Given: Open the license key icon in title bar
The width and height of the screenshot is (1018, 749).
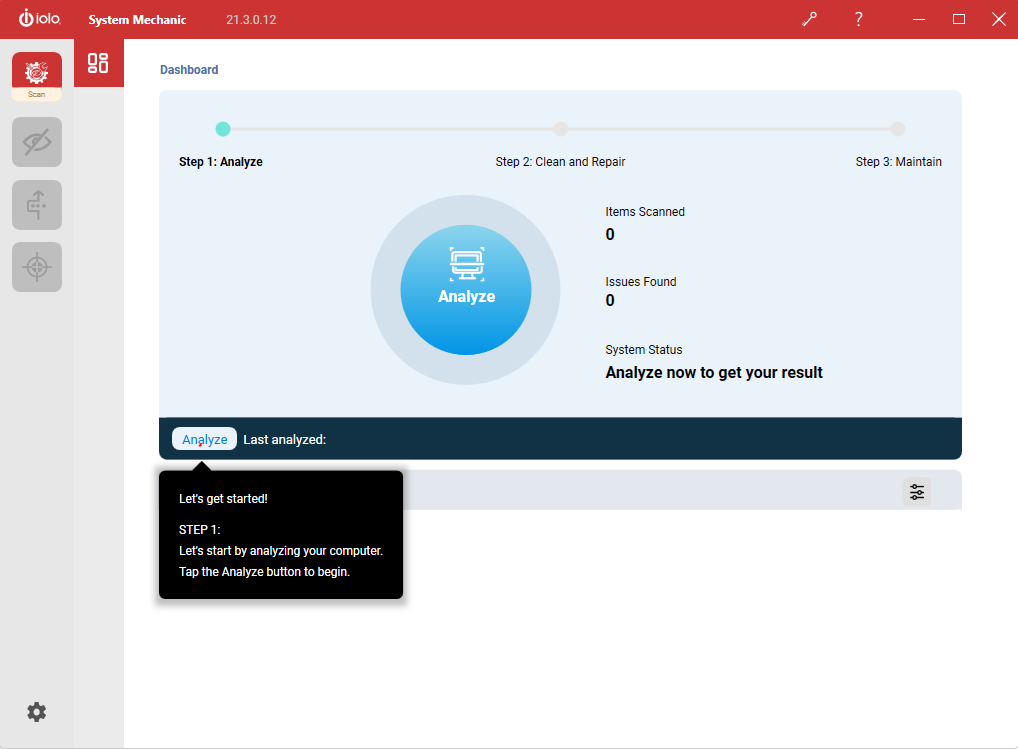Looking at the screenshot, I should pyautogui.click(x=809, y=19).
